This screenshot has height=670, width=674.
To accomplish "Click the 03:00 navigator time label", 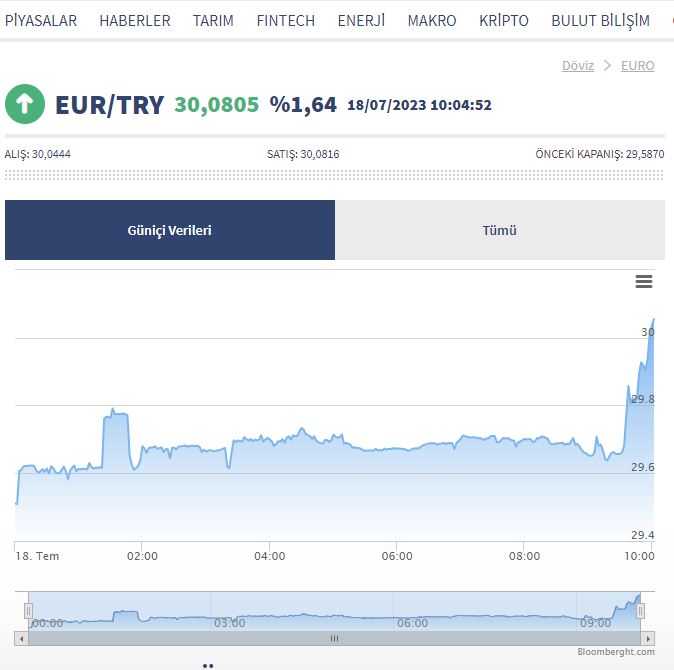I will click(230, 623).
